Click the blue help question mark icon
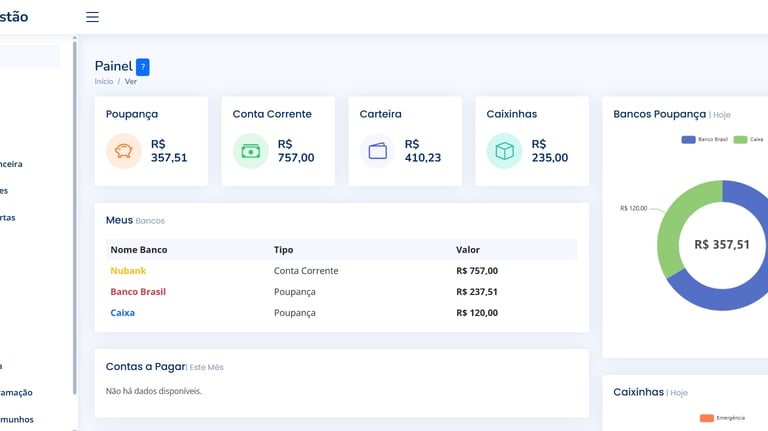Image resolution: width=768 pixels, height=431 pixels. [142, 67]
